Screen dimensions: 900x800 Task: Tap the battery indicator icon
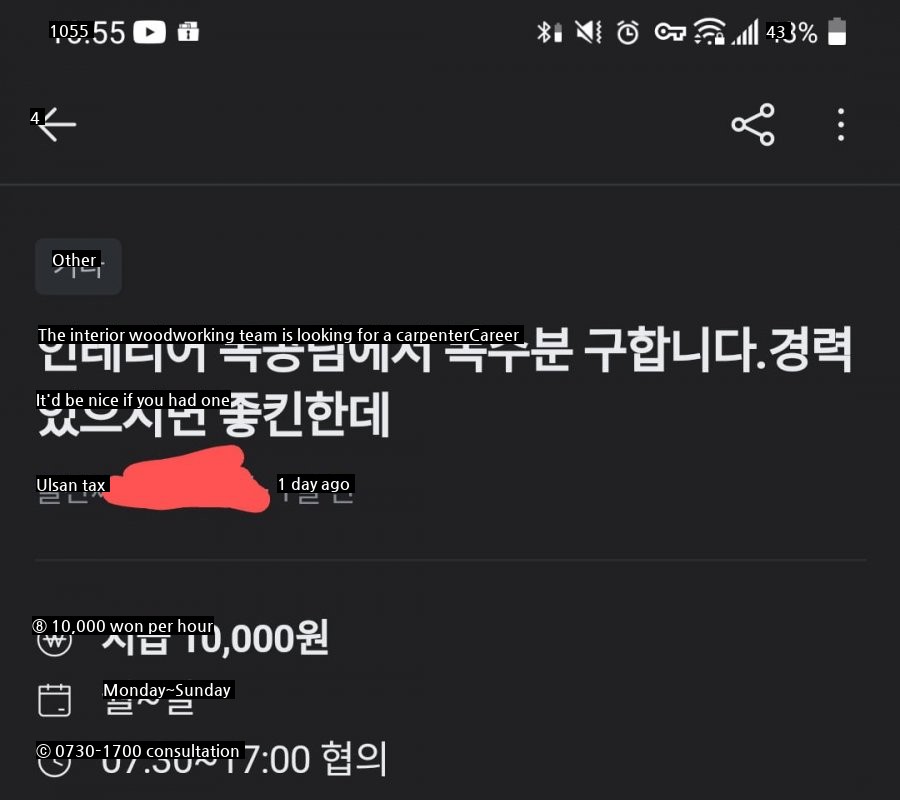click(x=837, y=32)
